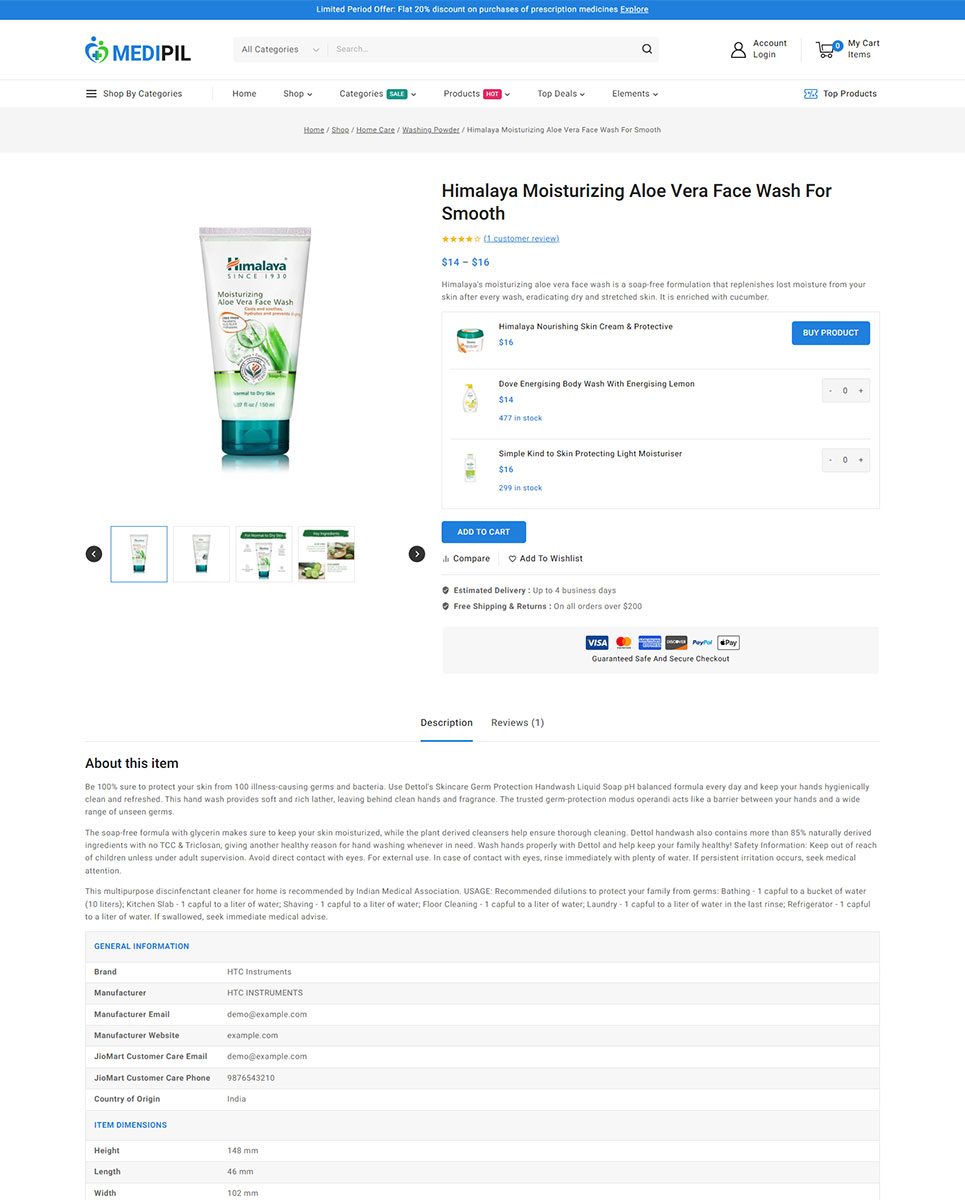Go to previous thumbnail with left arrow
Viewport: 965px width, 1200px height.
(94, 554)
